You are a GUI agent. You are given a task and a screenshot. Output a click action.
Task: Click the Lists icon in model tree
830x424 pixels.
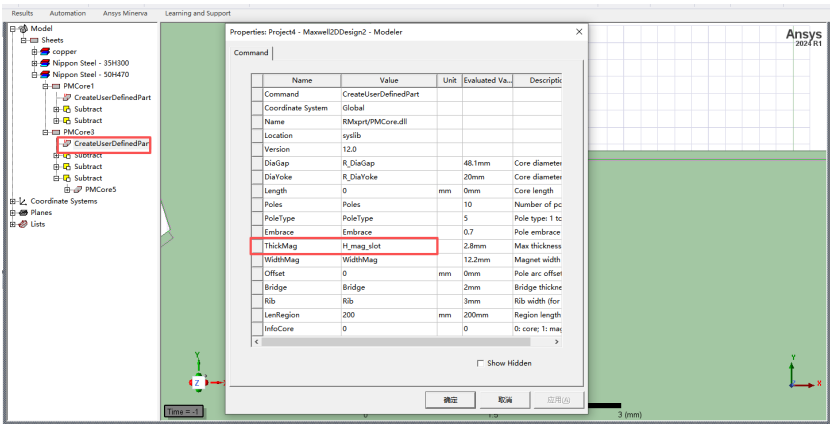pos(23,224)
